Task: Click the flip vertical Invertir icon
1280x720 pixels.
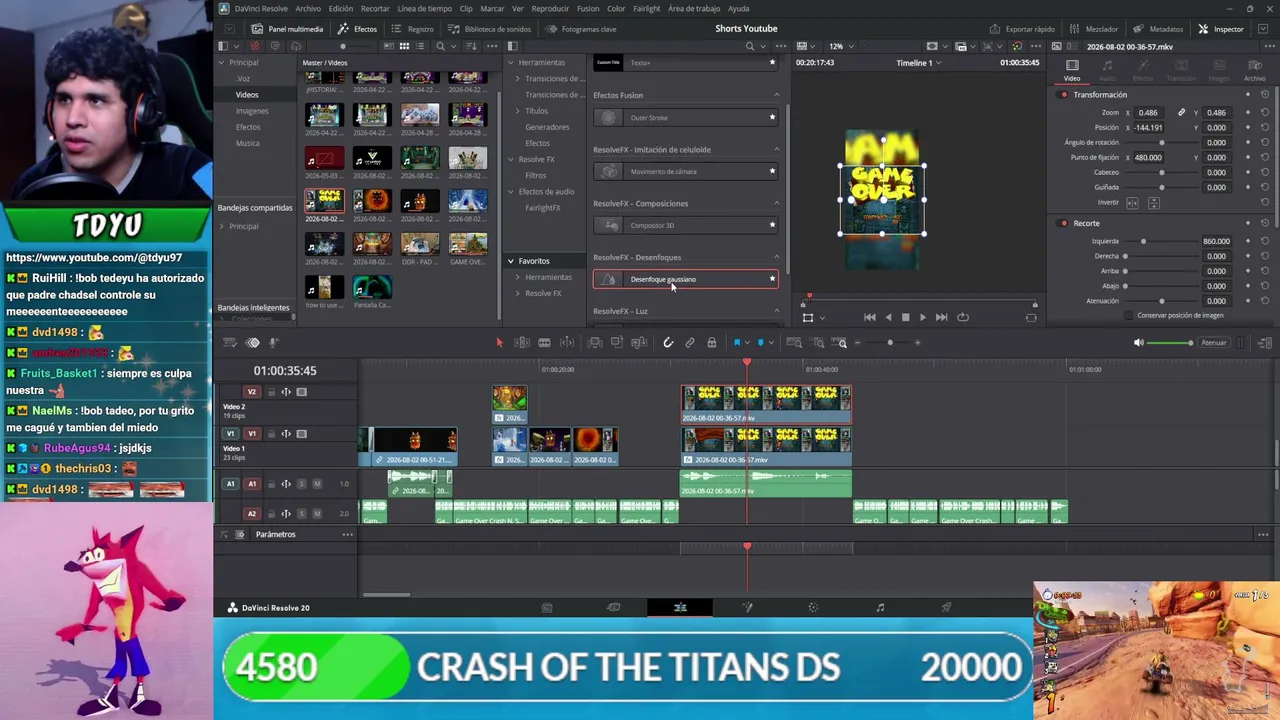Action: click(x=1154, y=203)
